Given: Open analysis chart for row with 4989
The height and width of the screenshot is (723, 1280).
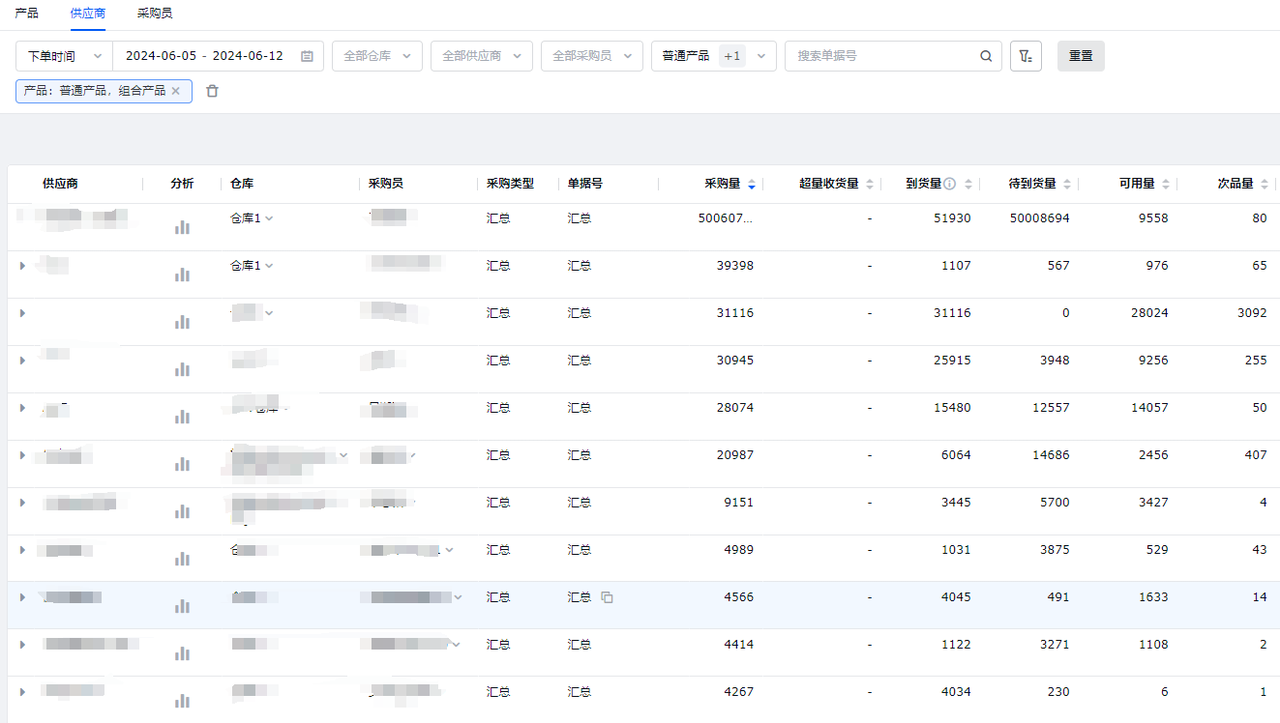Looking at the screenshot, I should [182, 559].
